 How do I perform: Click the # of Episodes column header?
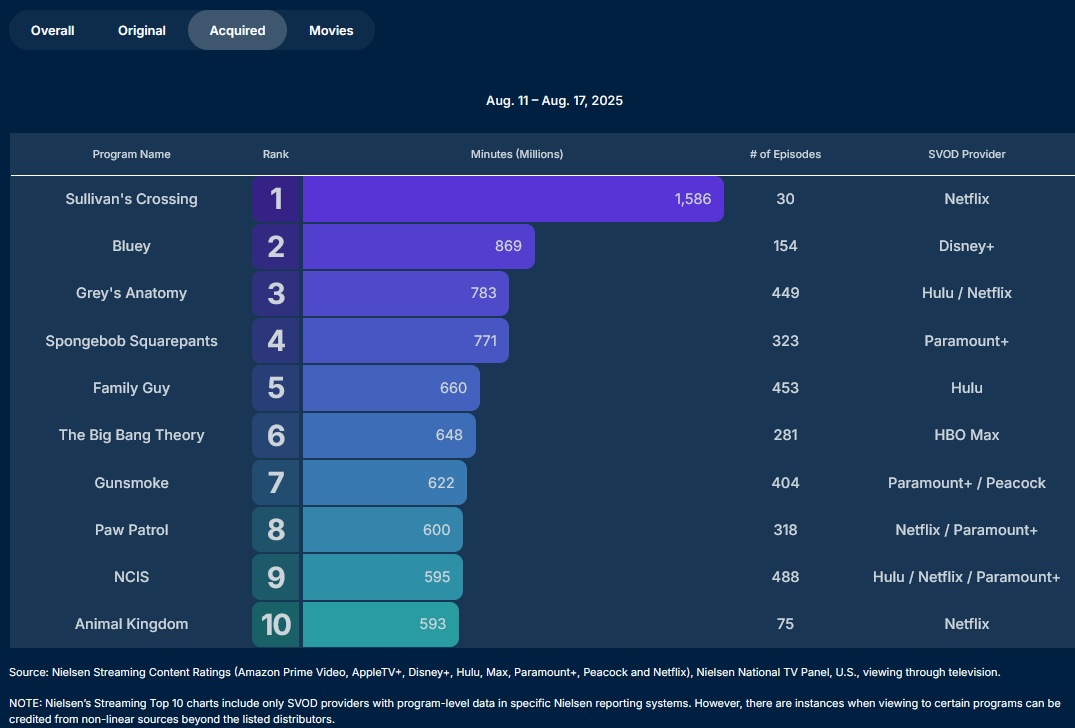785,154
